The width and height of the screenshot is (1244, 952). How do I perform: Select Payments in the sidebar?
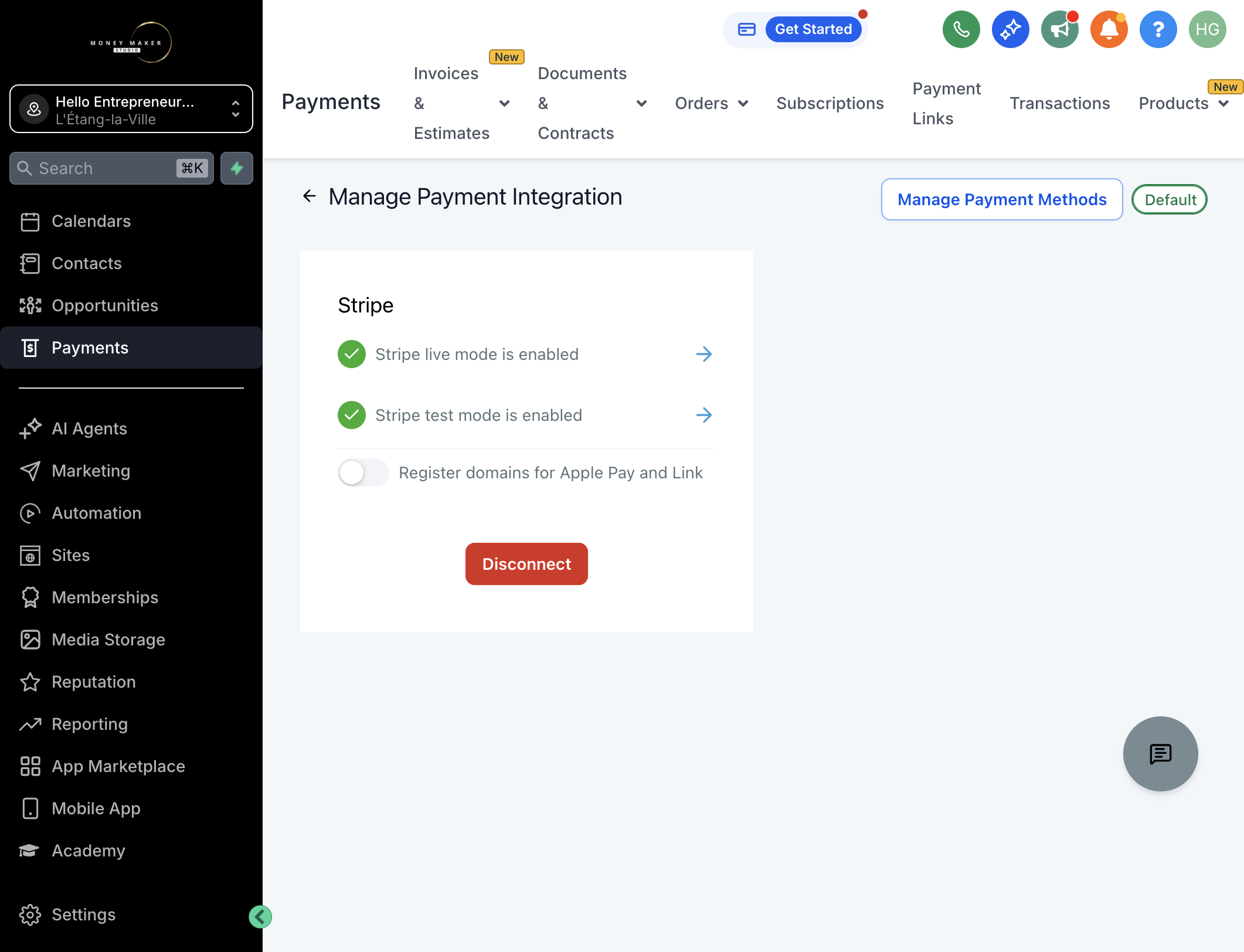[131, 348]
